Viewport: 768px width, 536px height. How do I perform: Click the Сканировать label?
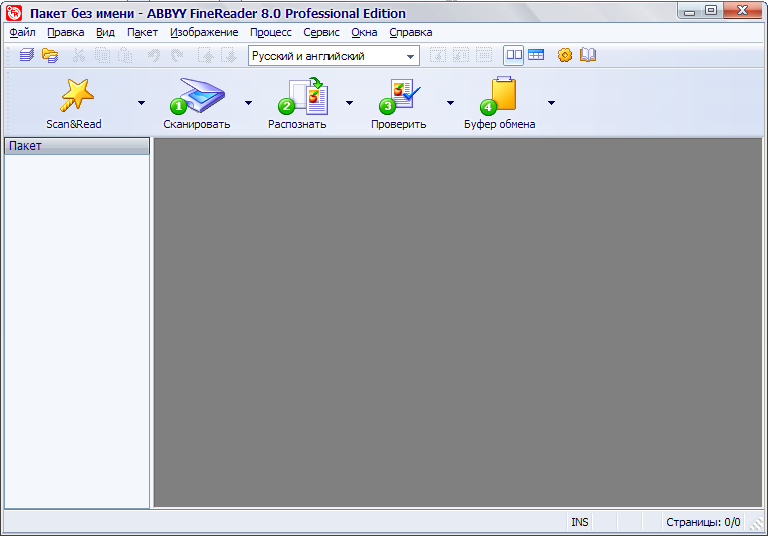[196, 124]
